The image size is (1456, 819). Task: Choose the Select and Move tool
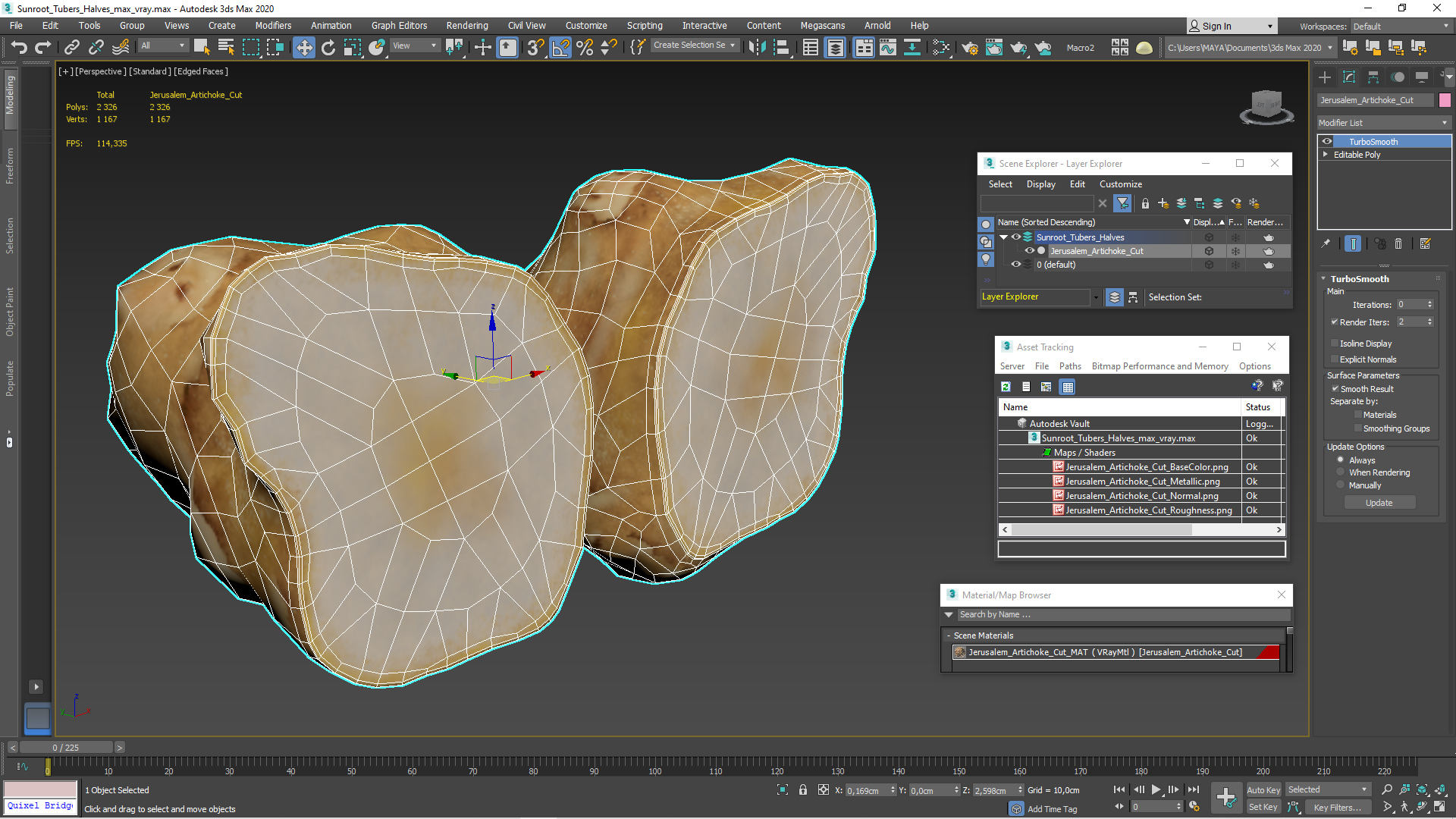(304, 48)
